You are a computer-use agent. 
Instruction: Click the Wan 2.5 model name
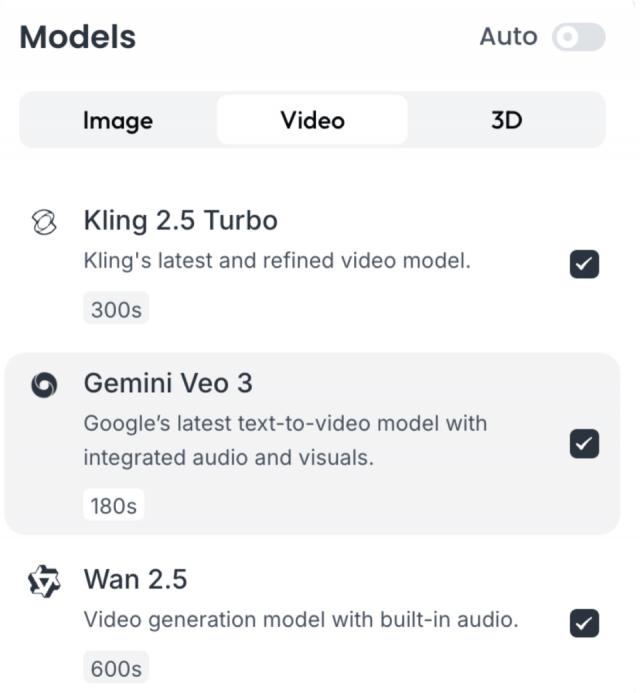point(135,580)
